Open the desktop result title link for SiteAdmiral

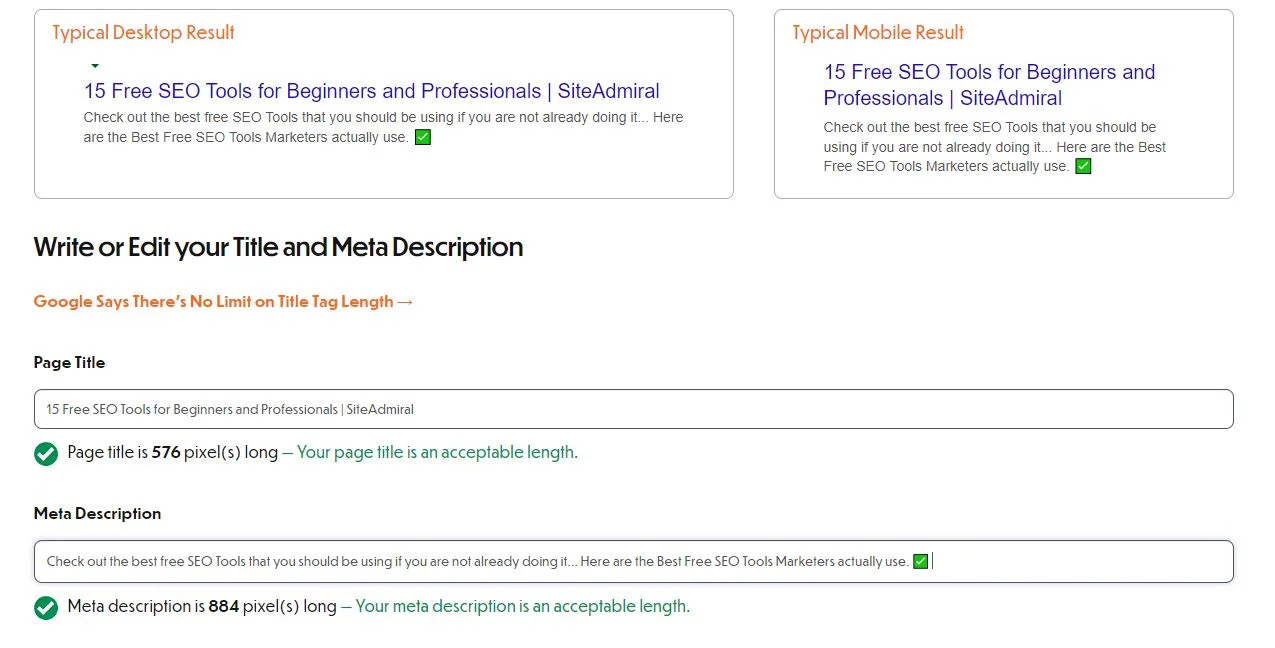point(371,91)
